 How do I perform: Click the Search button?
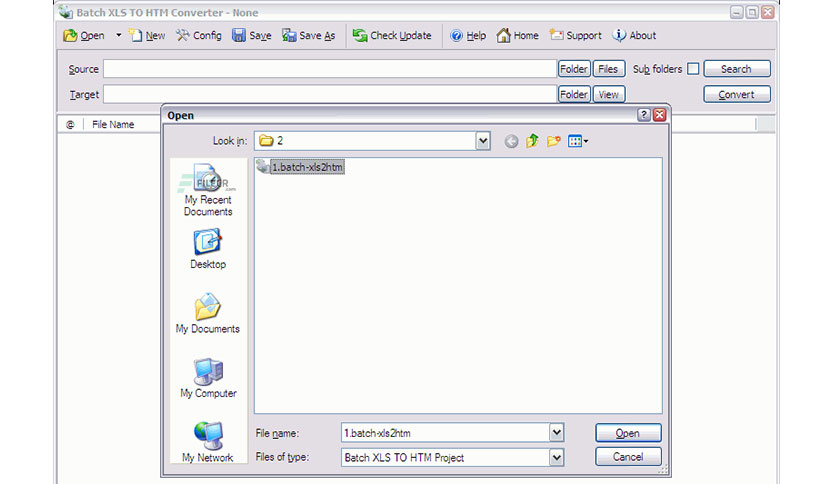[736, 69]
